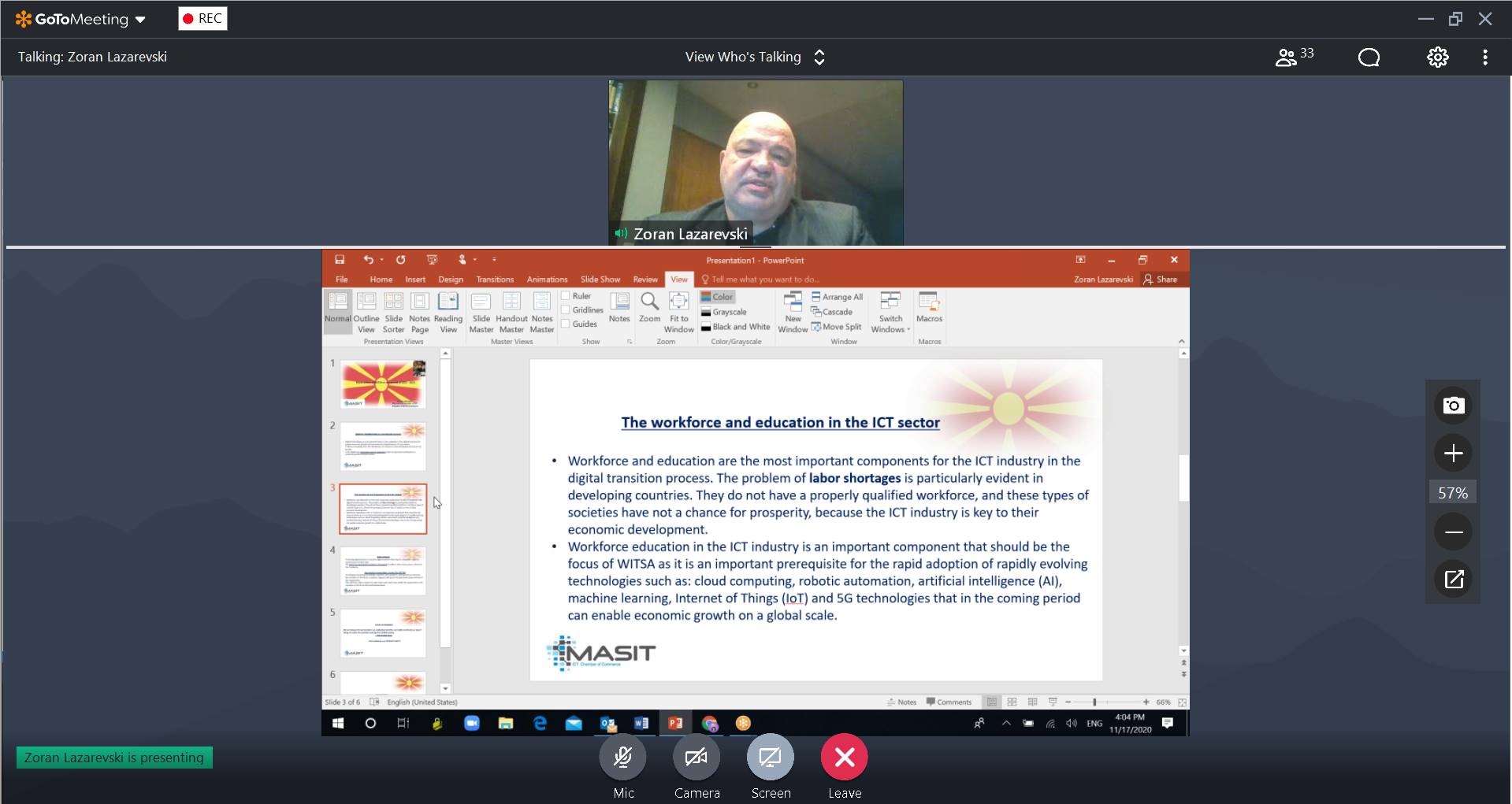Open the Macros button

[929, 308]
